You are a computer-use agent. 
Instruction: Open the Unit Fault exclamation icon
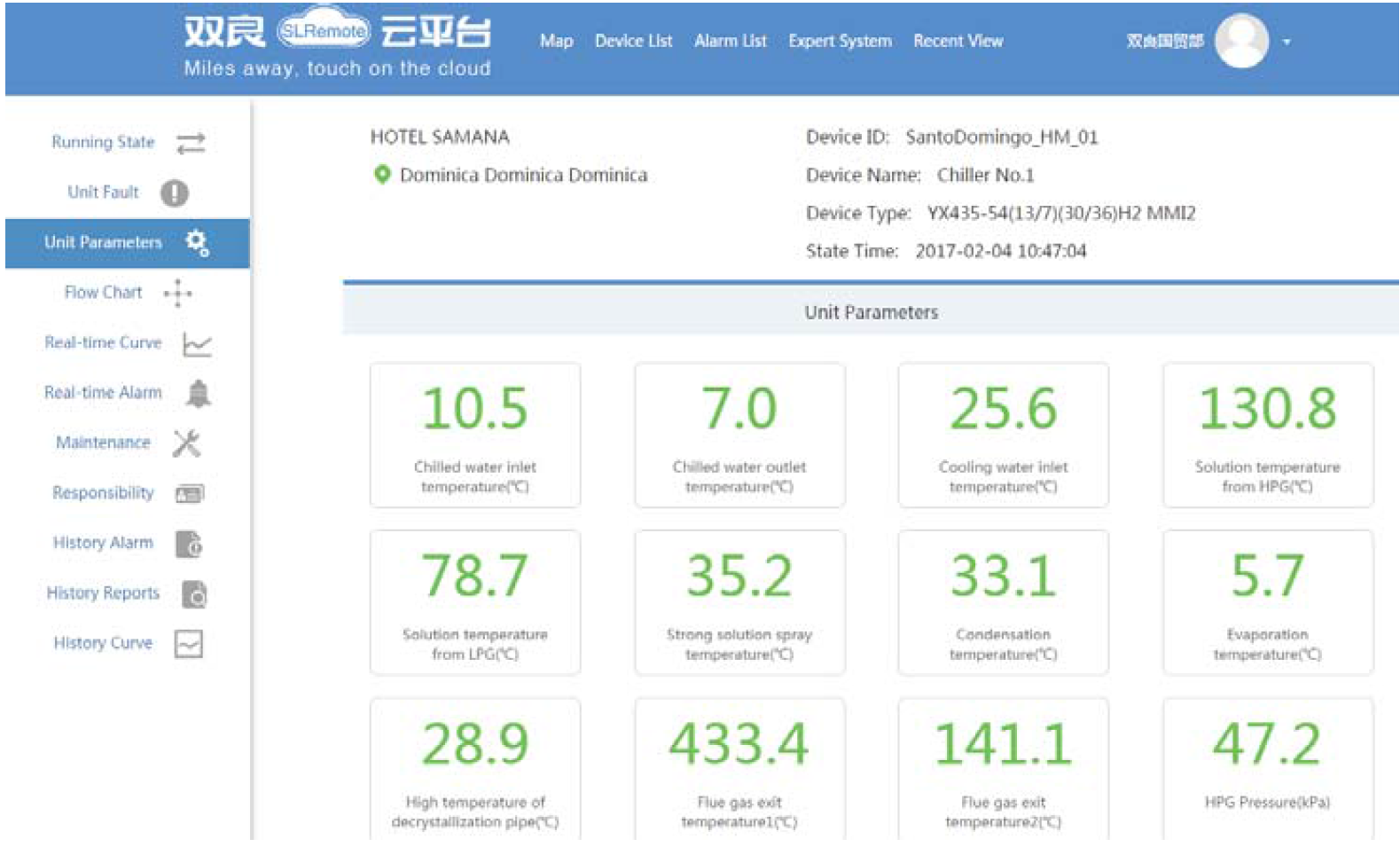click(x=175, y=192)
